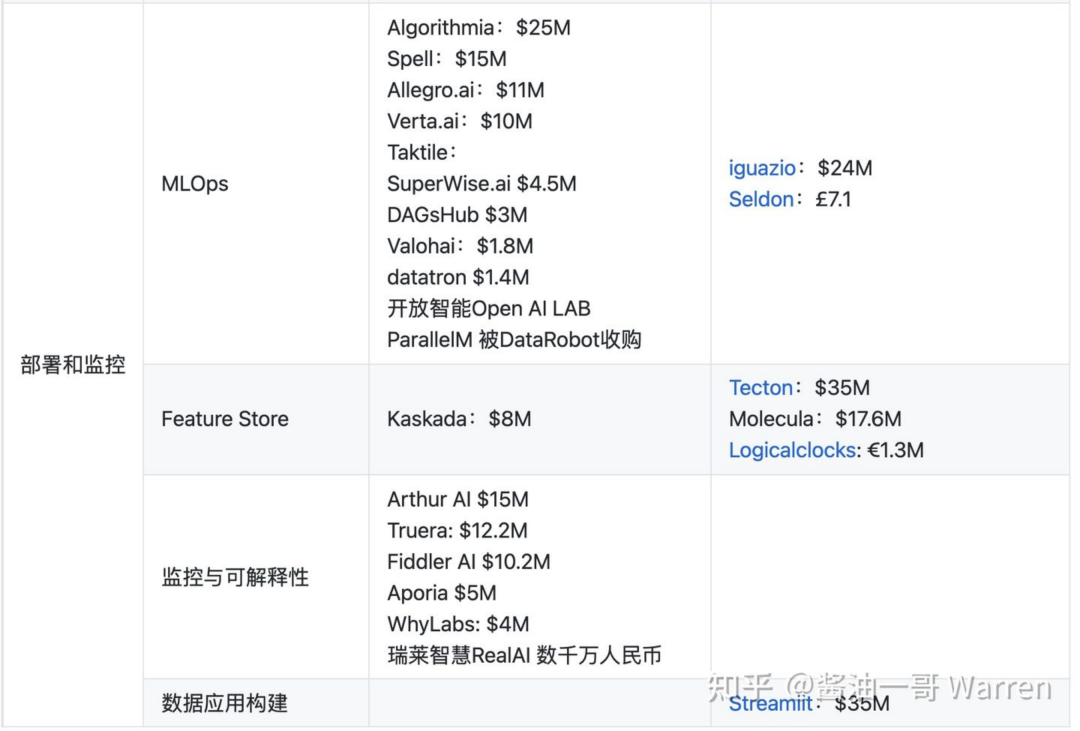The width and height of the screenshot is (1080, 731).
Task: Click the 开放智能Open AI LAB entry
Action: tap(489, 309)
